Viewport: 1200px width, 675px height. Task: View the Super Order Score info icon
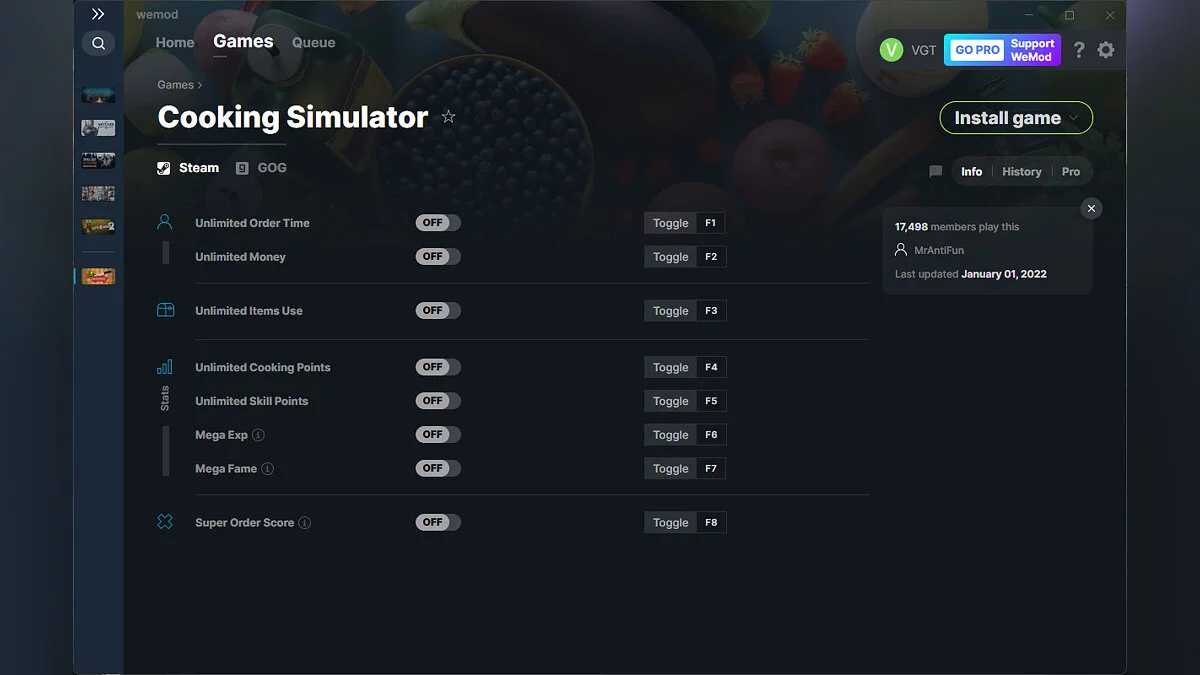306,522
